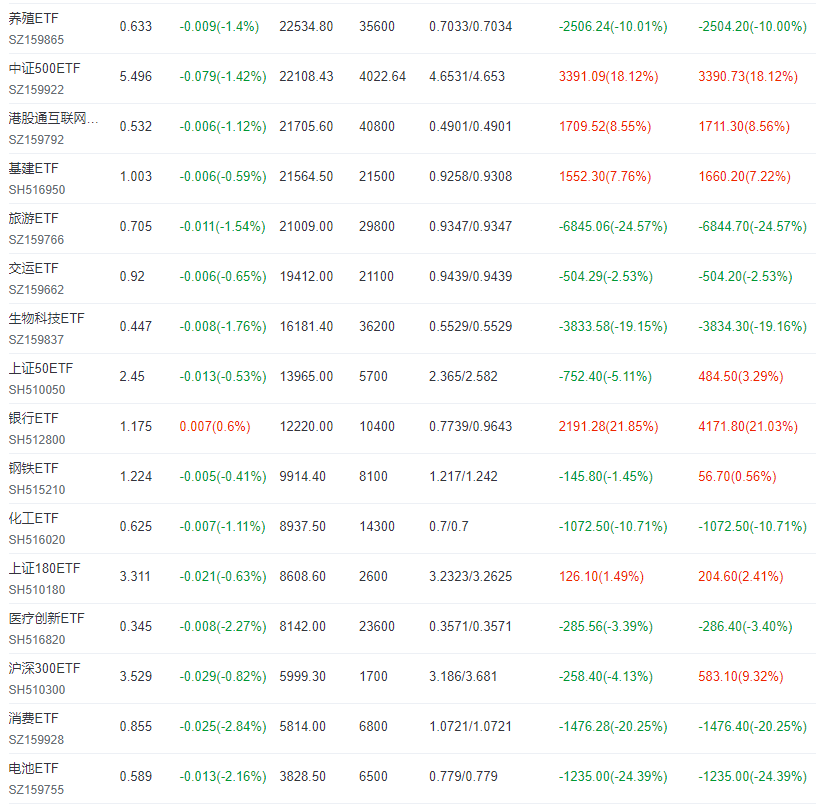816x804 pixels.
Task: Select code SH512800
Action: (x=37, y=439)
